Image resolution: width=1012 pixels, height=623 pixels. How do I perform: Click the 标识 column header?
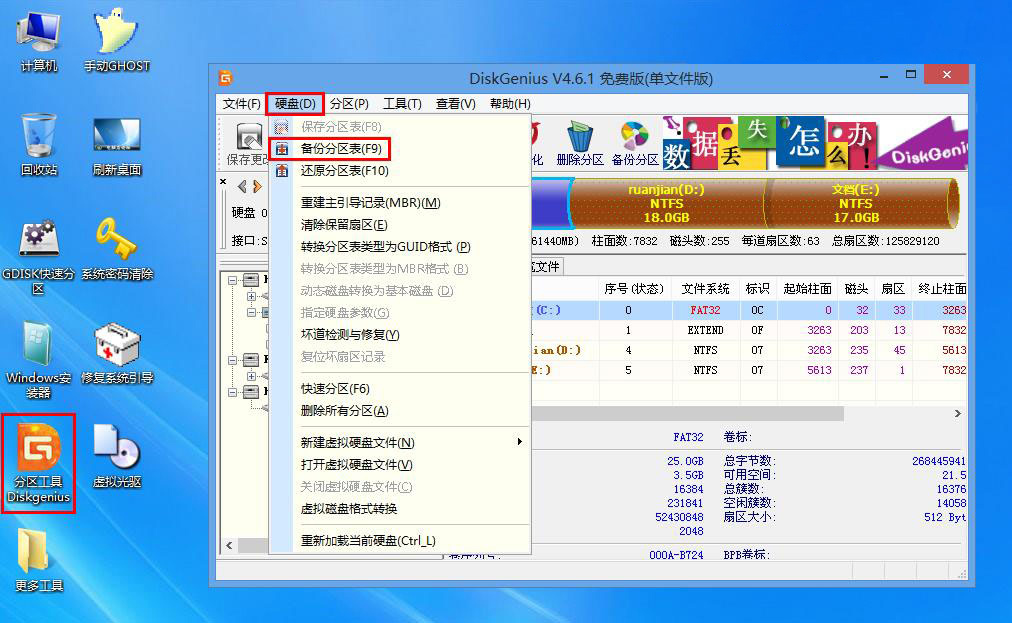[x=758, y=289]
